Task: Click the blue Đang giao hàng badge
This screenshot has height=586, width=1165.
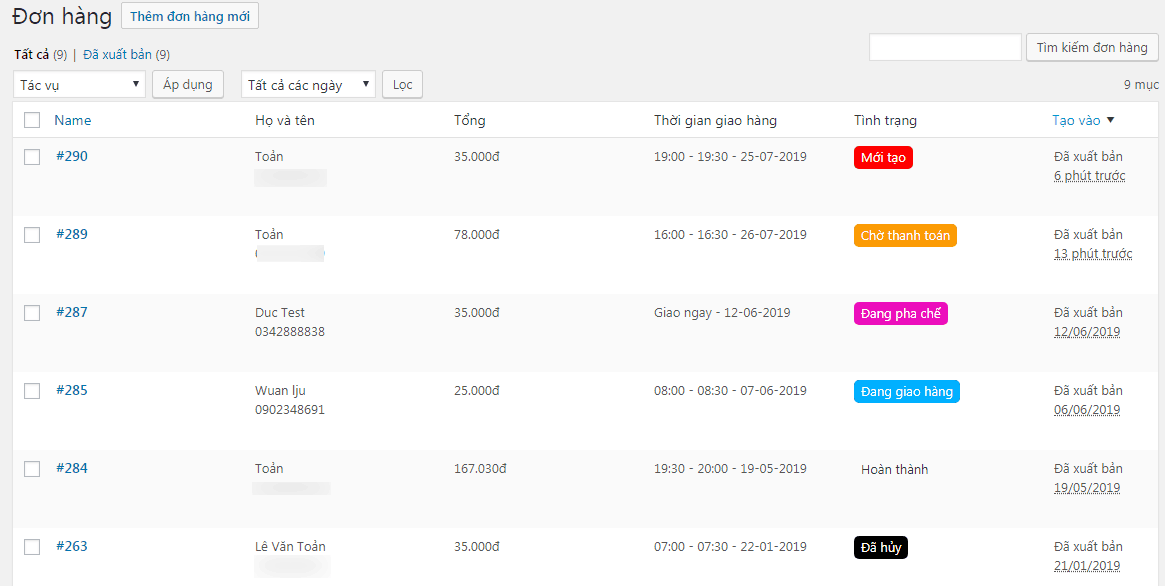Action: point(906,392)
